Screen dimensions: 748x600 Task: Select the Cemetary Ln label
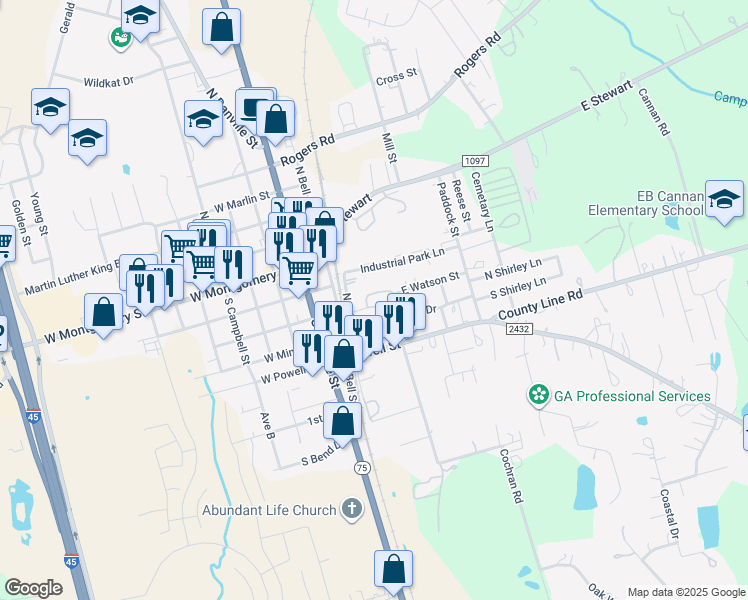coord(482,202)
